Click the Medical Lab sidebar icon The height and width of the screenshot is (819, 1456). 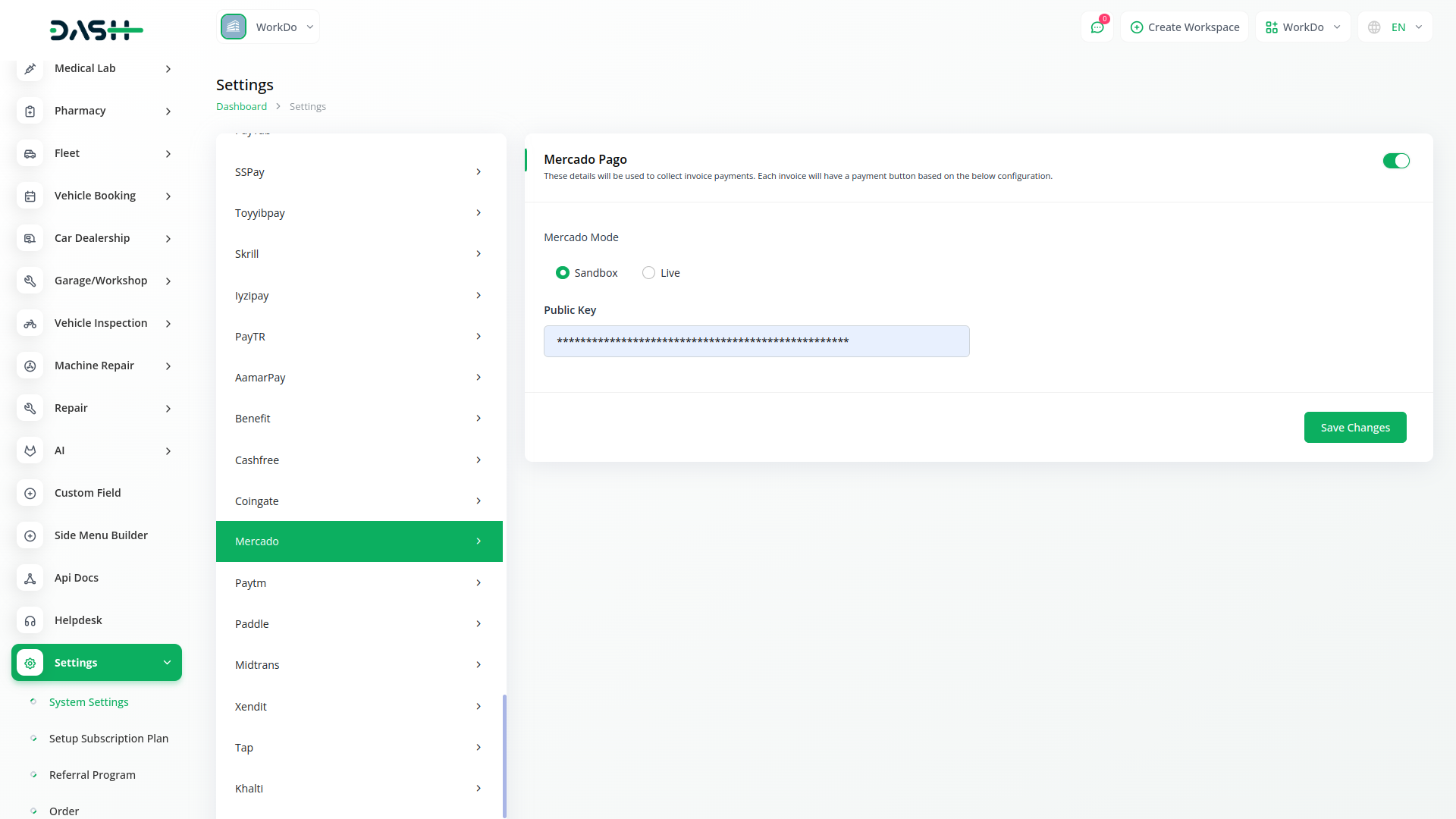(x=30, y=68)
